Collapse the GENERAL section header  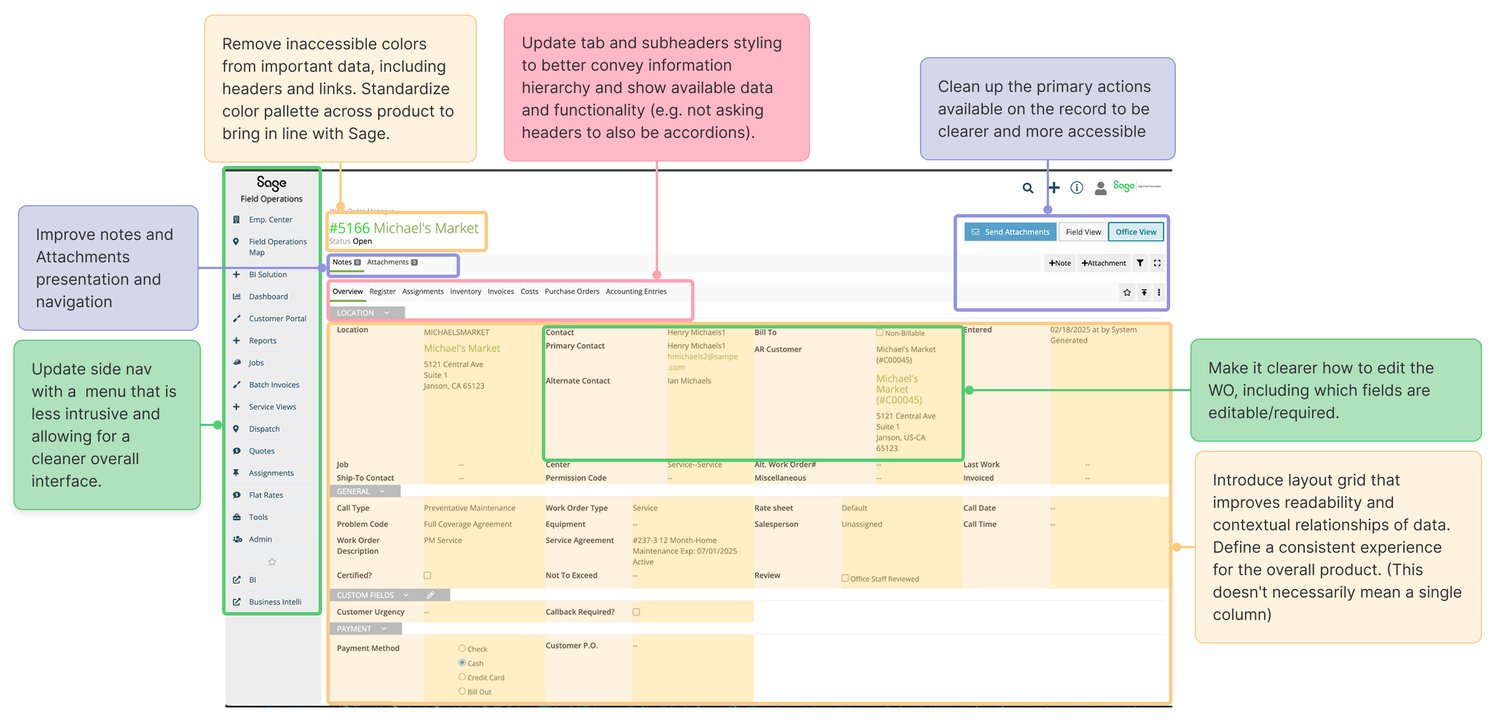coord(365,491)
